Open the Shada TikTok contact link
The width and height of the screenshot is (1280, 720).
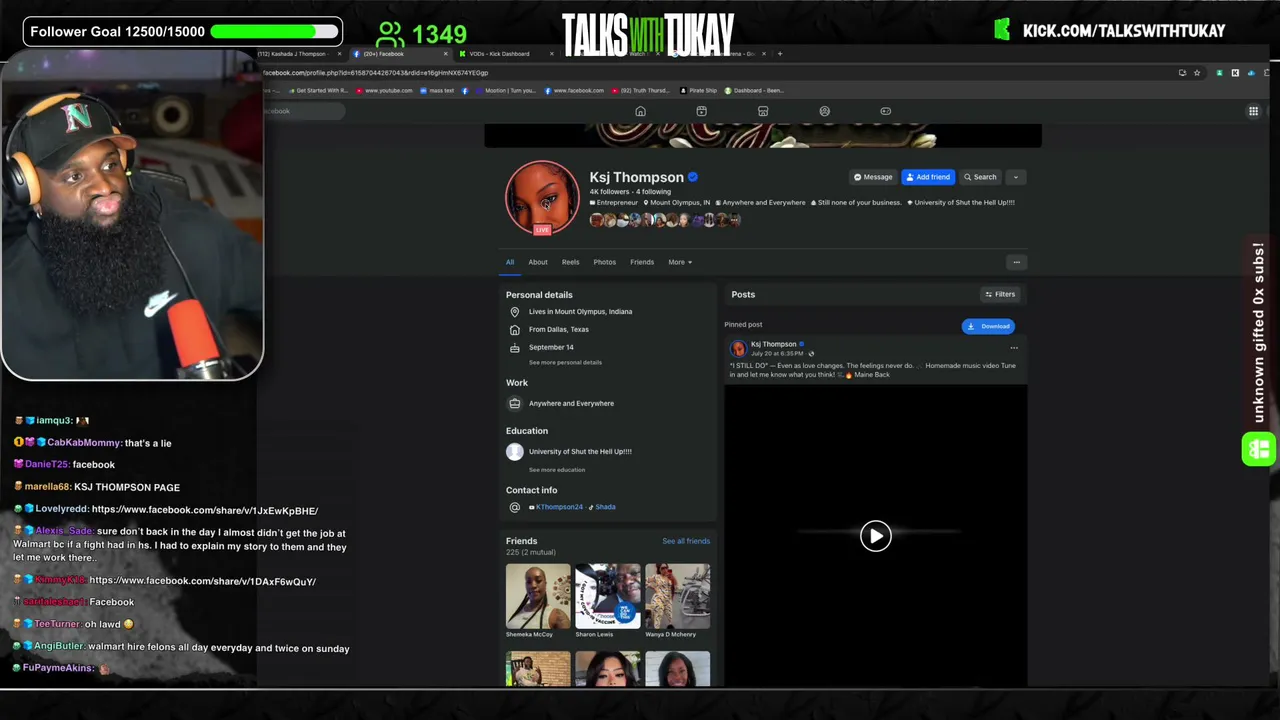(603, 507)
